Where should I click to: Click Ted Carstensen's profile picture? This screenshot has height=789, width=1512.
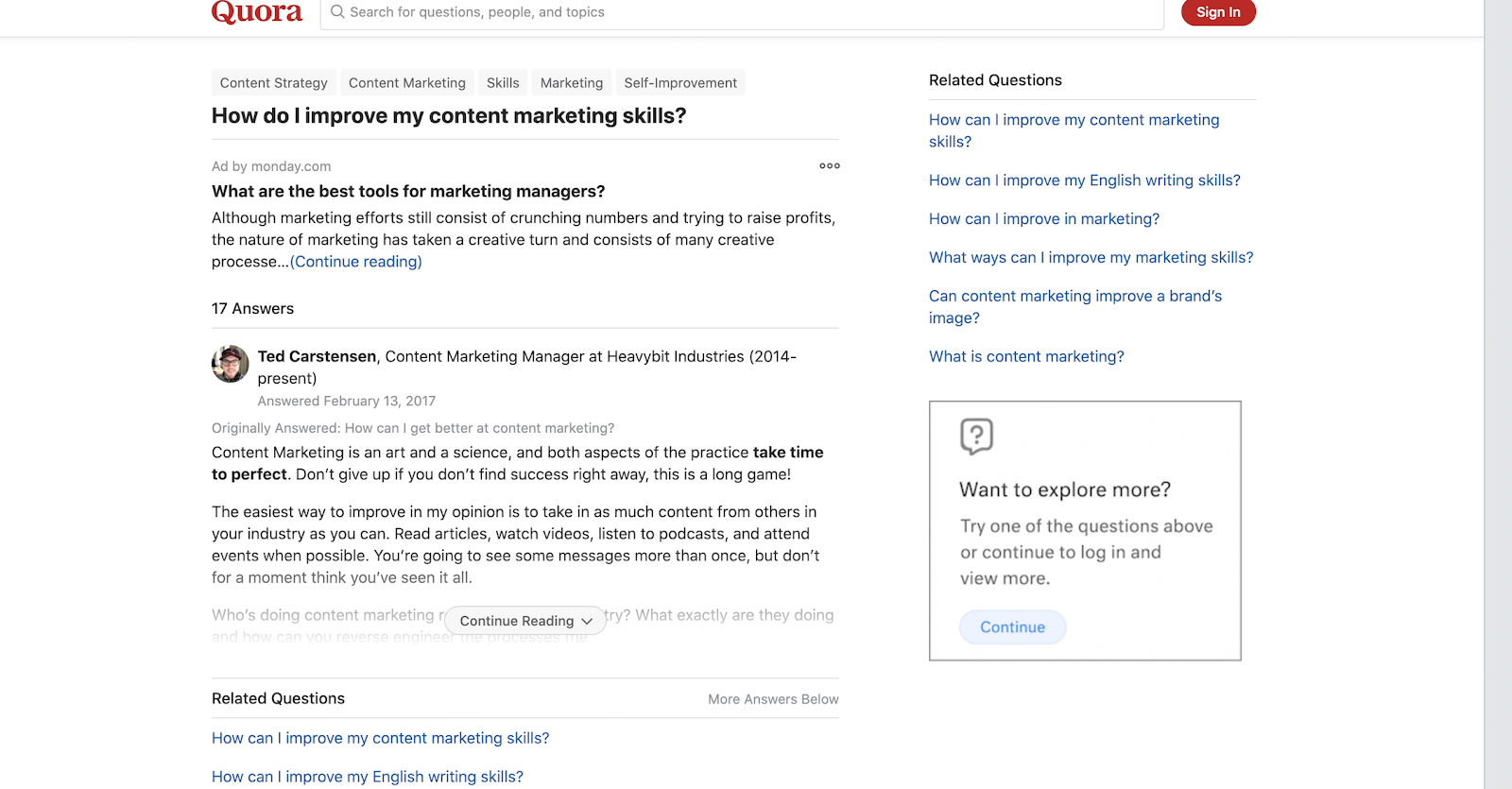[230, 364]
